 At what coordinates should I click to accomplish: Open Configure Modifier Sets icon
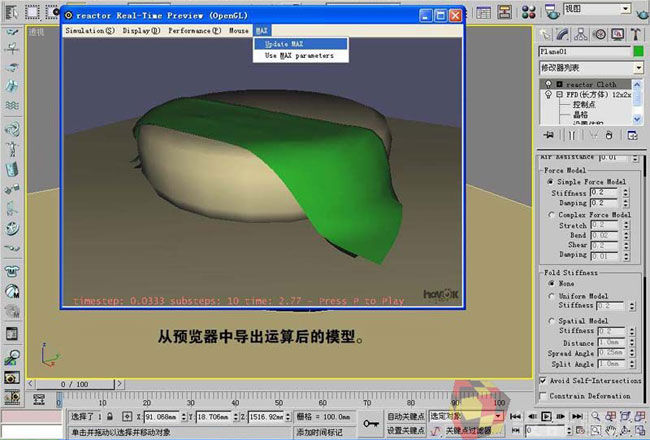click(632, 135)
